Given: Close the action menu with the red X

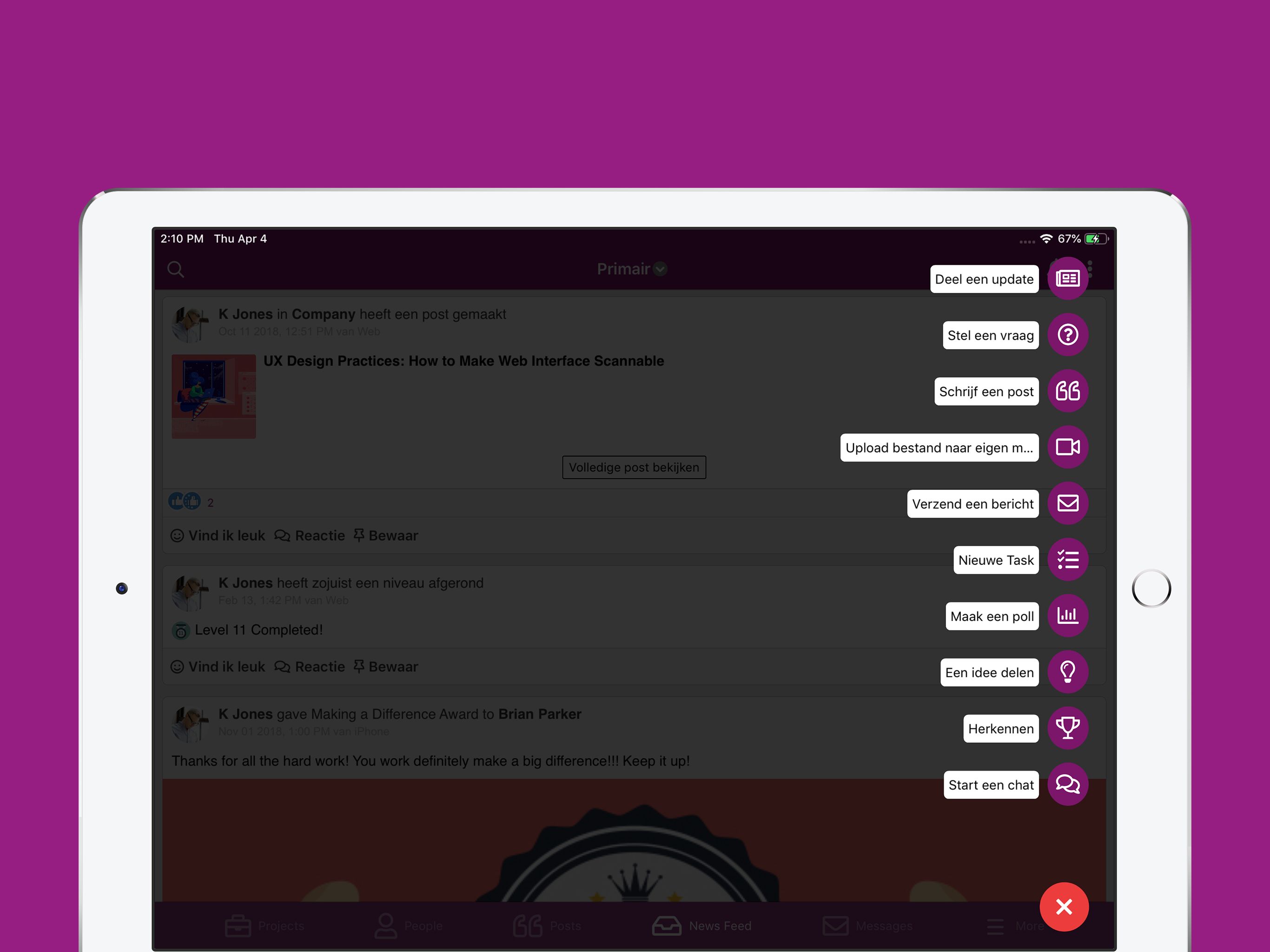Looking at the screenshot, I should [1064, 906].
